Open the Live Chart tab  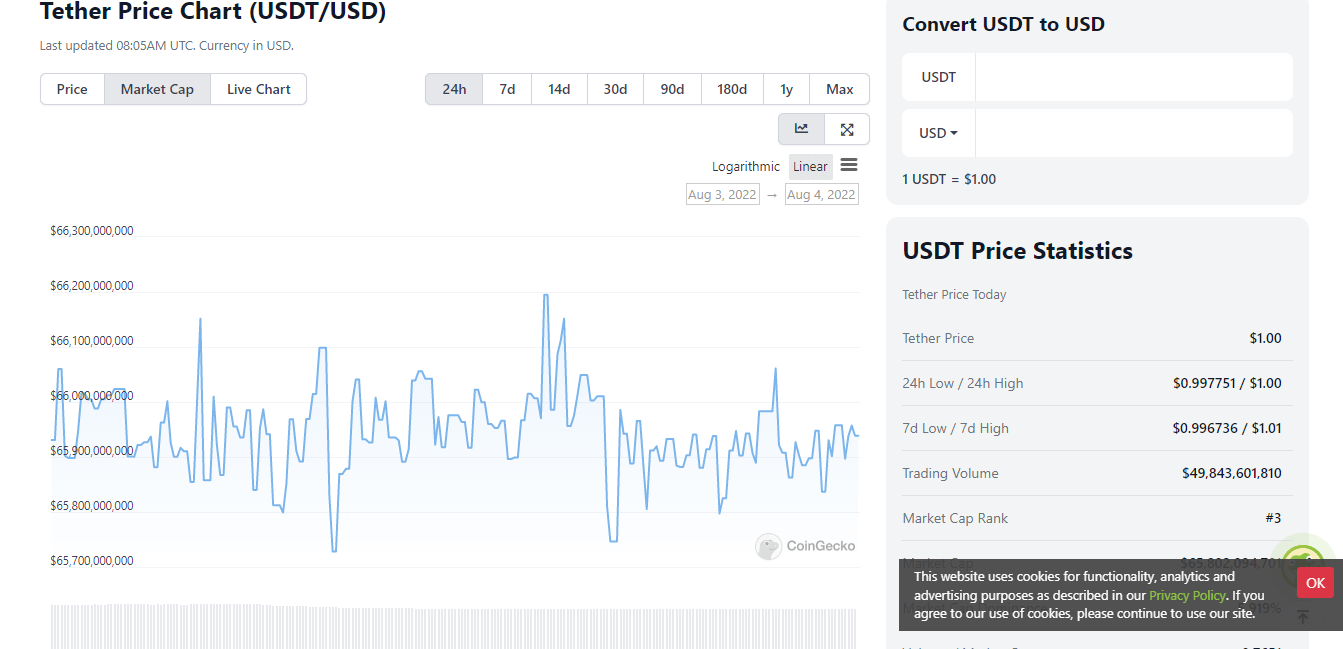(x=259, y=89)
